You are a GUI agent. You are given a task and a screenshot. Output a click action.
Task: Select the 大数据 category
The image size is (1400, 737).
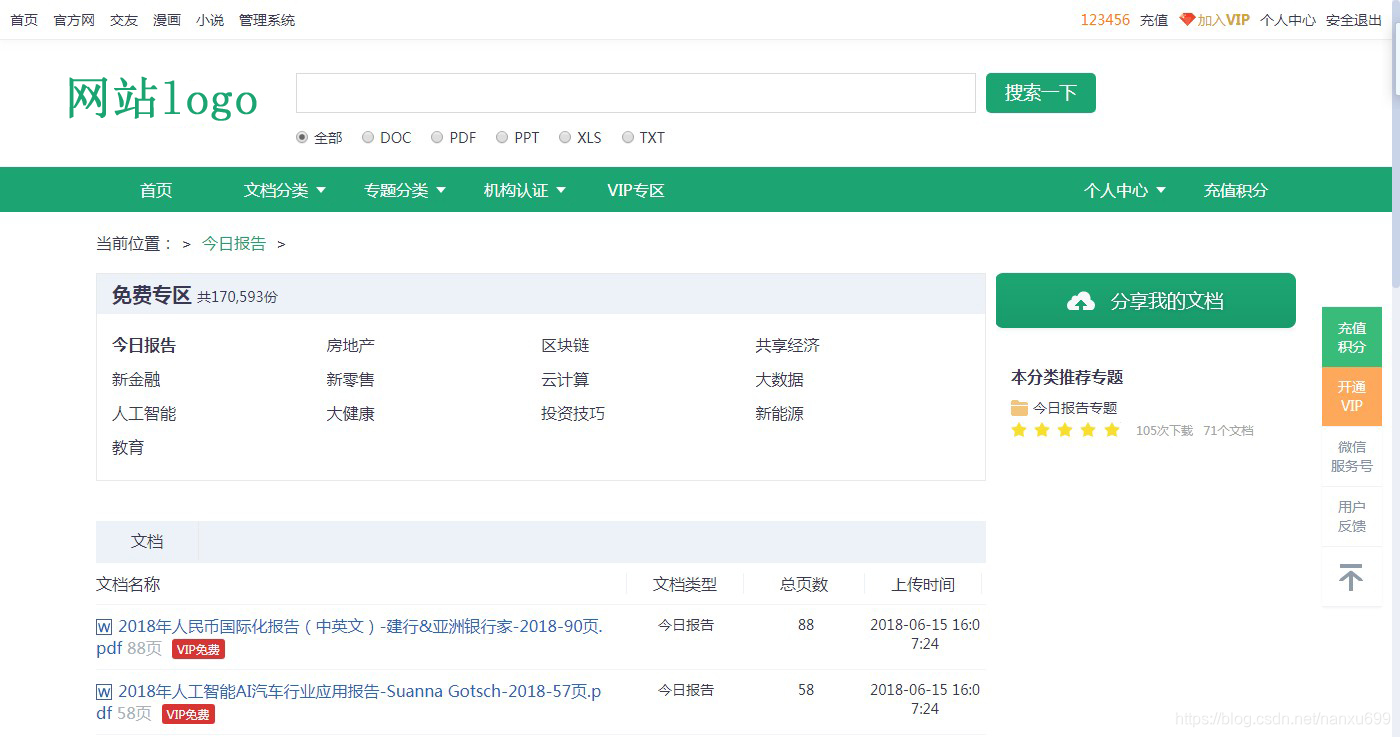(x=779, y=379)
